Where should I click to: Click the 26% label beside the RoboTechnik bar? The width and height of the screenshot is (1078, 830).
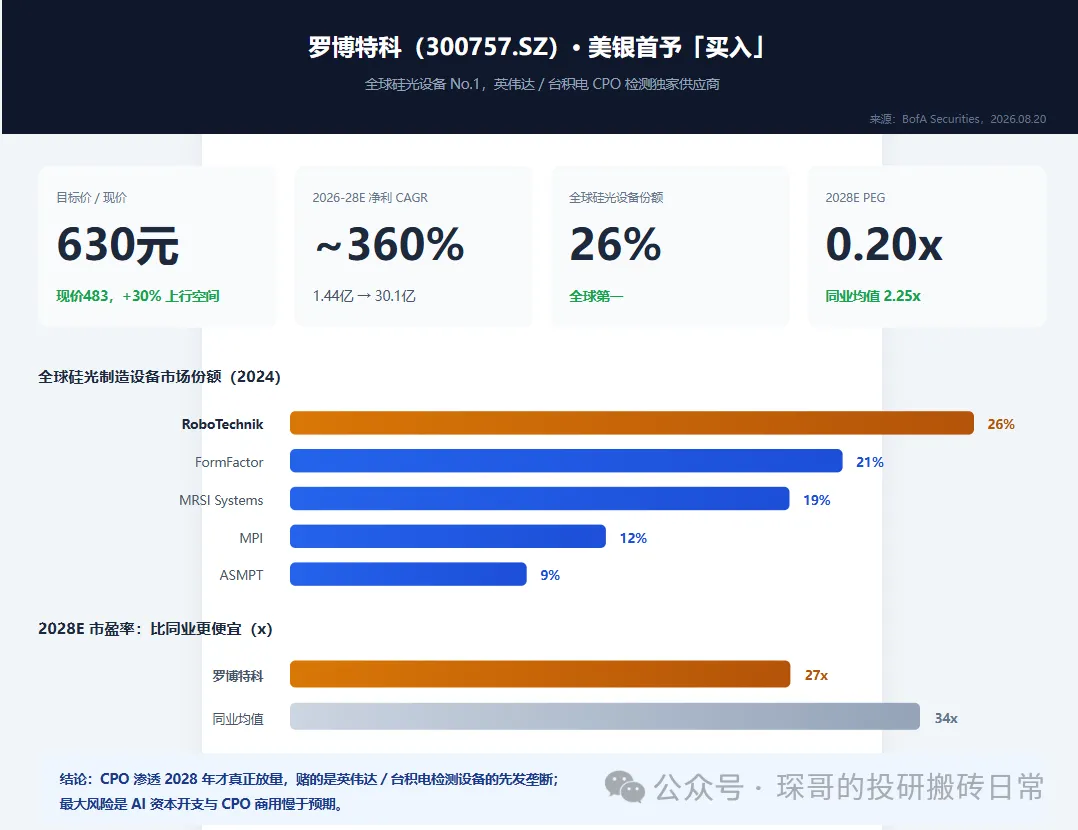1001,424
